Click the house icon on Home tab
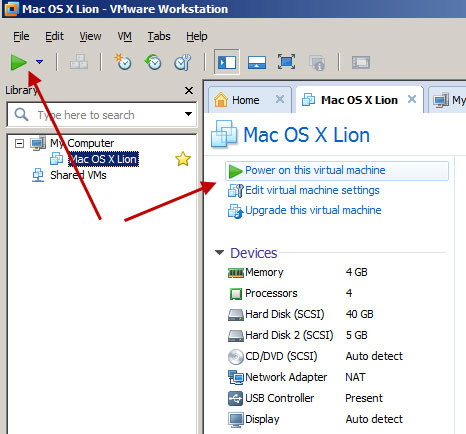 [x=220, y=99]
